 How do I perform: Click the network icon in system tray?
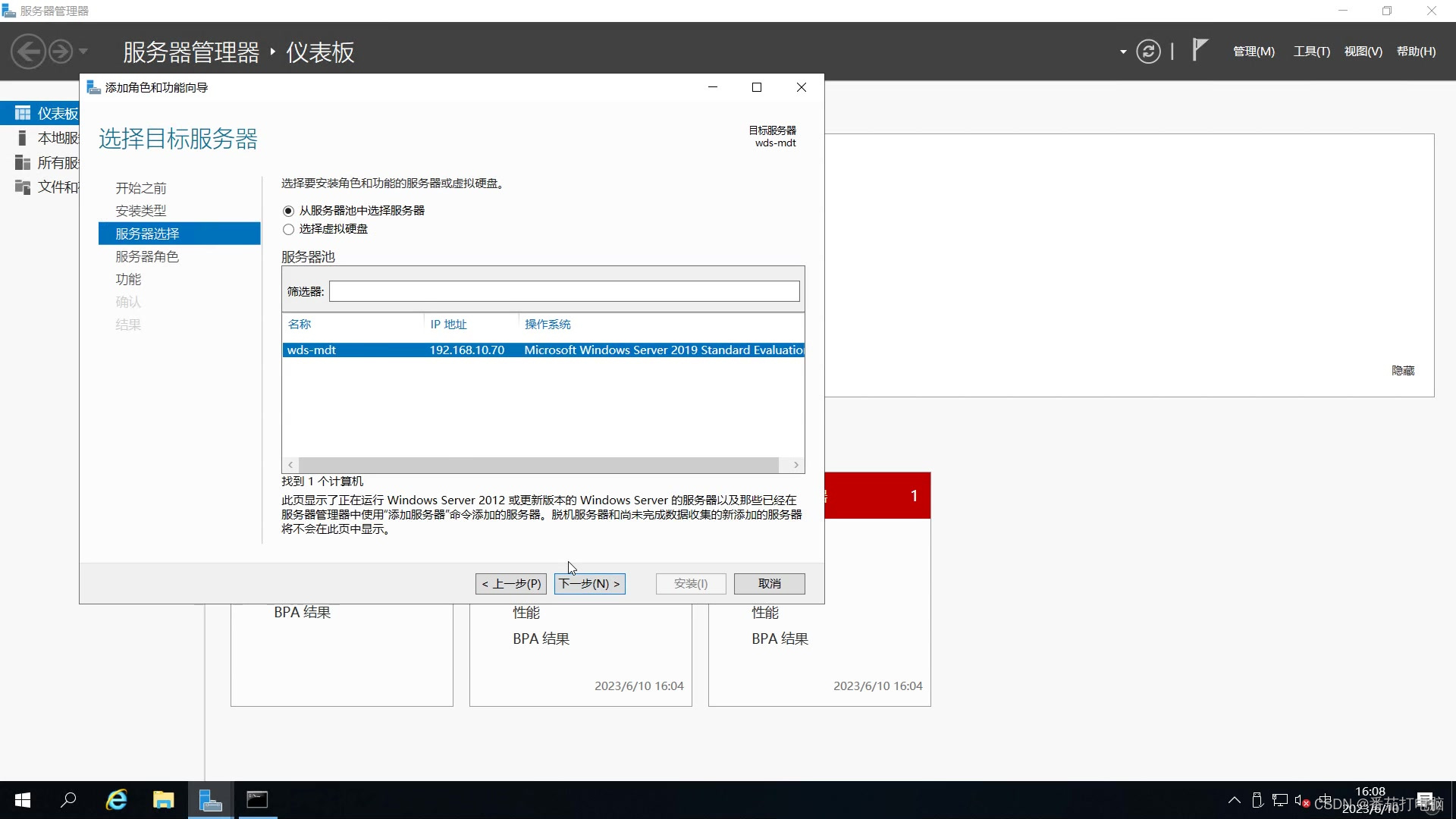point(1280,800)
